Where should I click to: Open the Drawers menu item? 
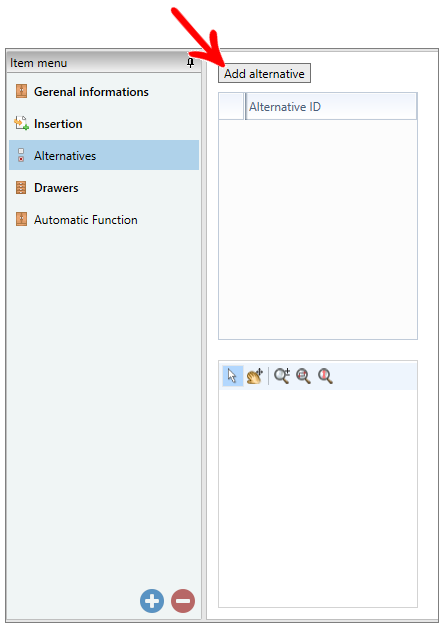point(104,188)
